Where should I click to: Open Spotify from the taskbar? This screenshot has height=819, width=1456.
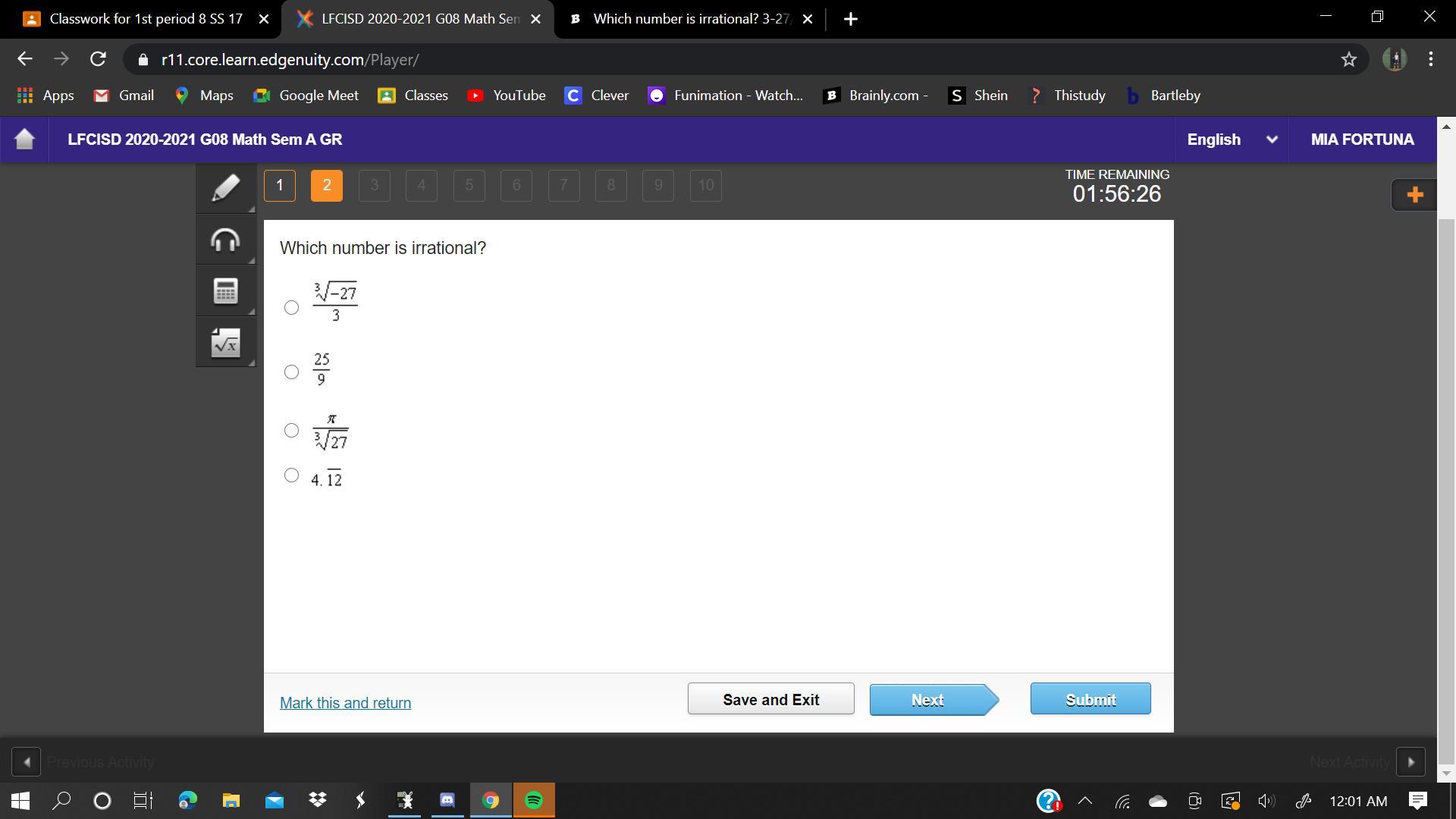(x=534, y=801)
